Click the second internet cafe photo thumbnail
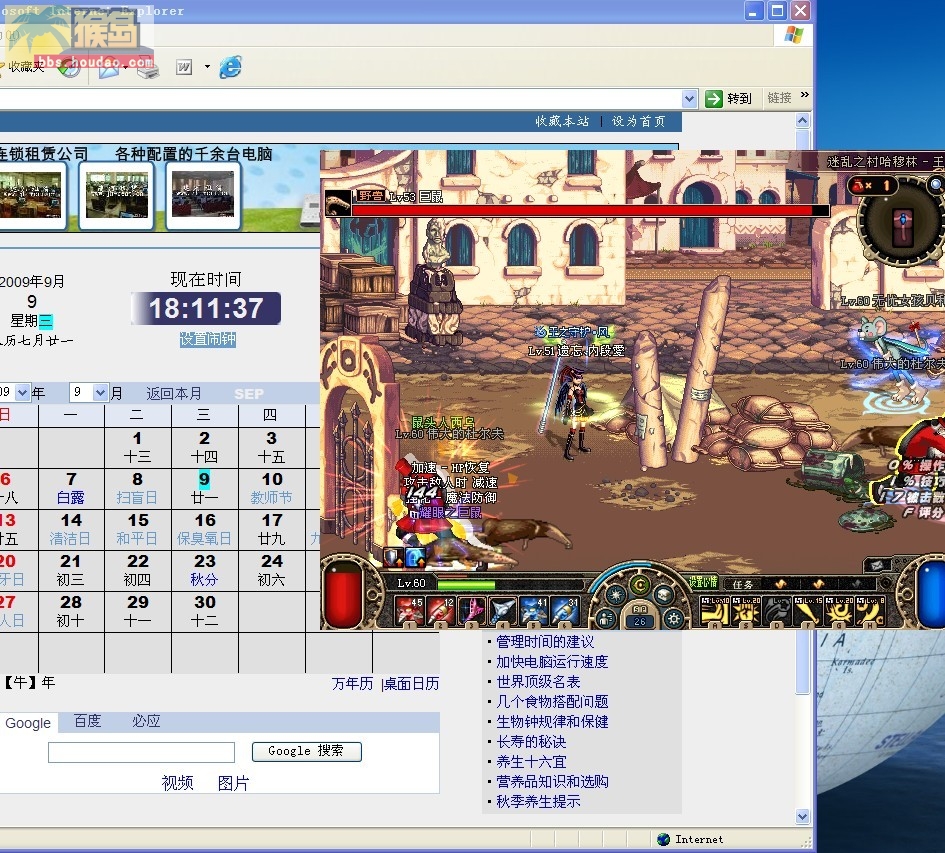 [117, 195]
